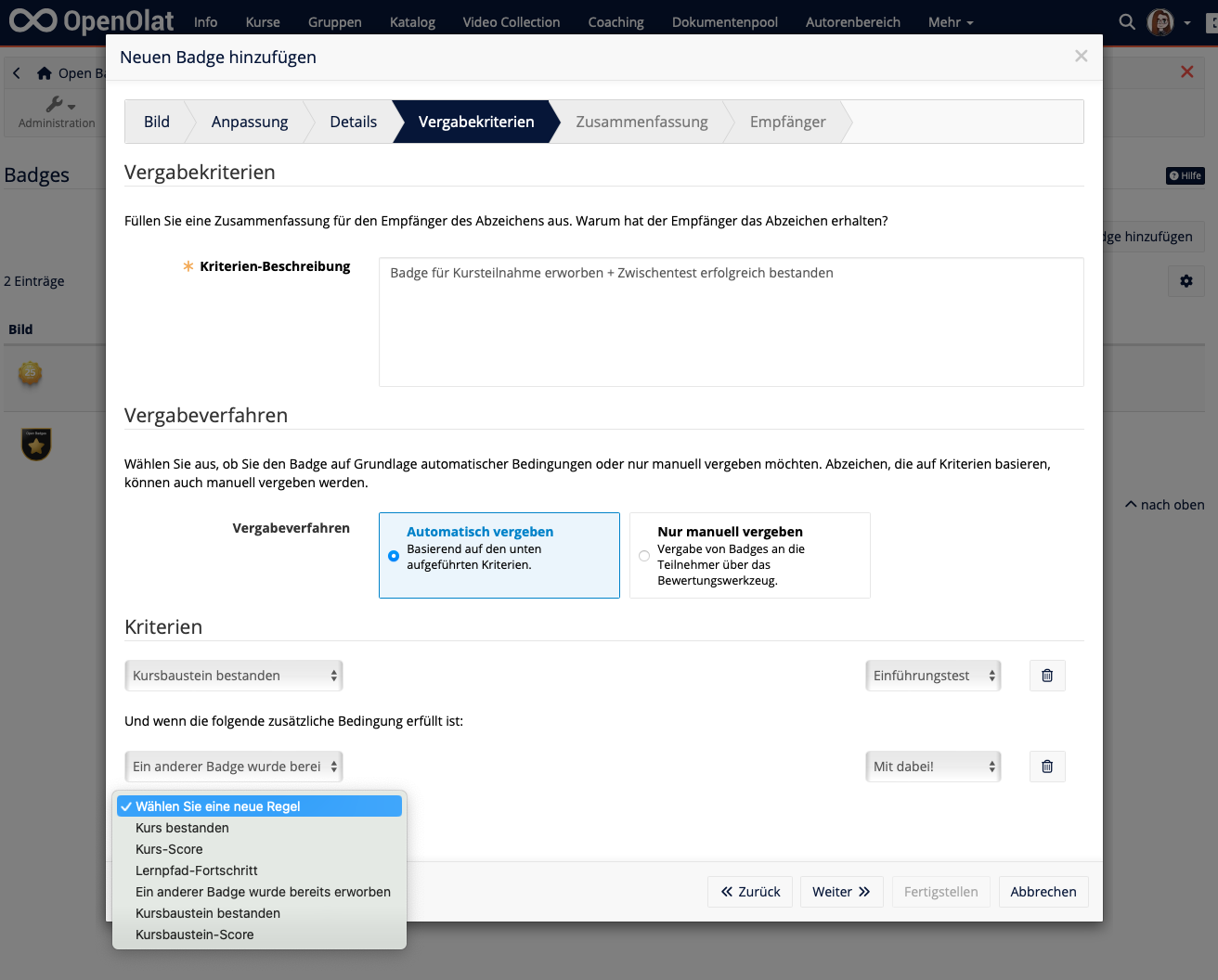The image size is (1218, 980).
Task: Open the user avatar profile menu
Action: 1160,21
